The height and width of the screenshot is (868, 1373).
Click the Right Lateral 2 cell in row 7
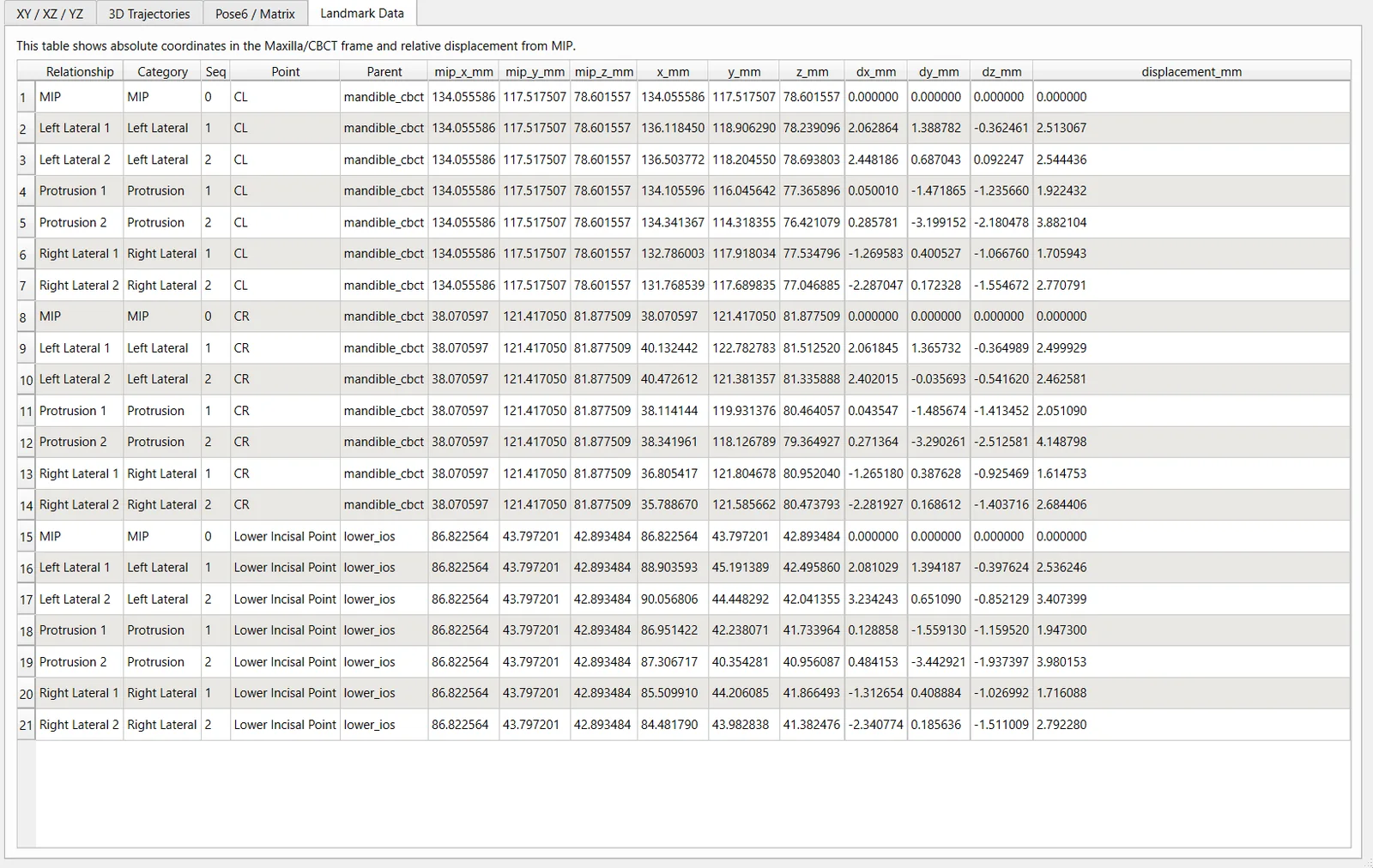coord(80,285)
